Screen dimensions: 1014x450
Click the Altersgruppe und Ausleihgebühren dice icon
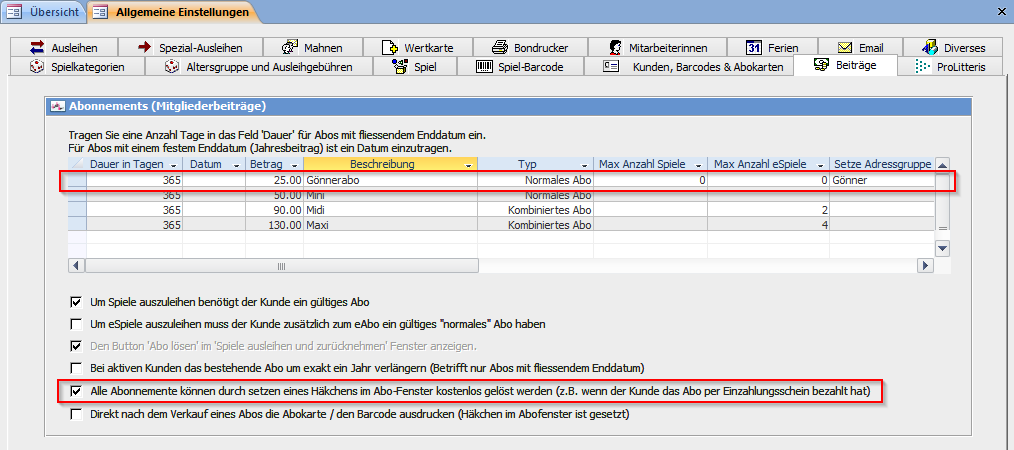pos(172,66)
